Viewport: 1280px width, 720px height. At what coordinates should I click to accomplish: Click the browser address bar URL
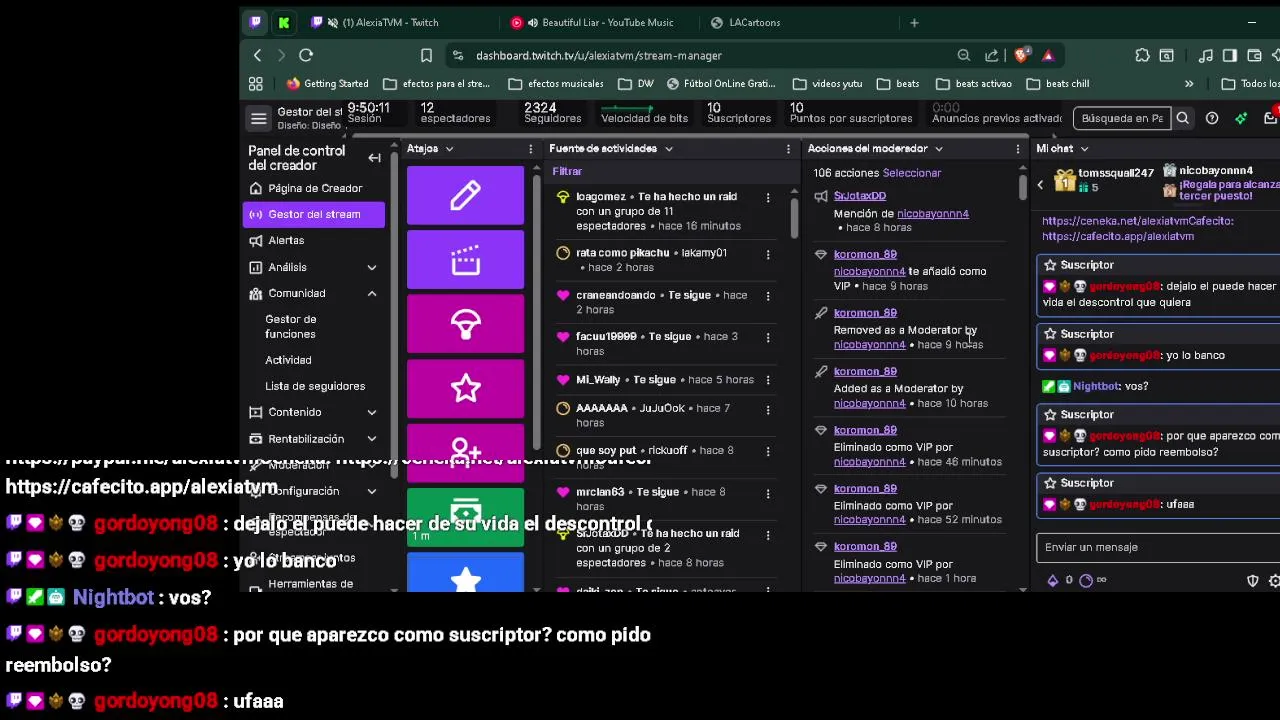tap(598, 55)
